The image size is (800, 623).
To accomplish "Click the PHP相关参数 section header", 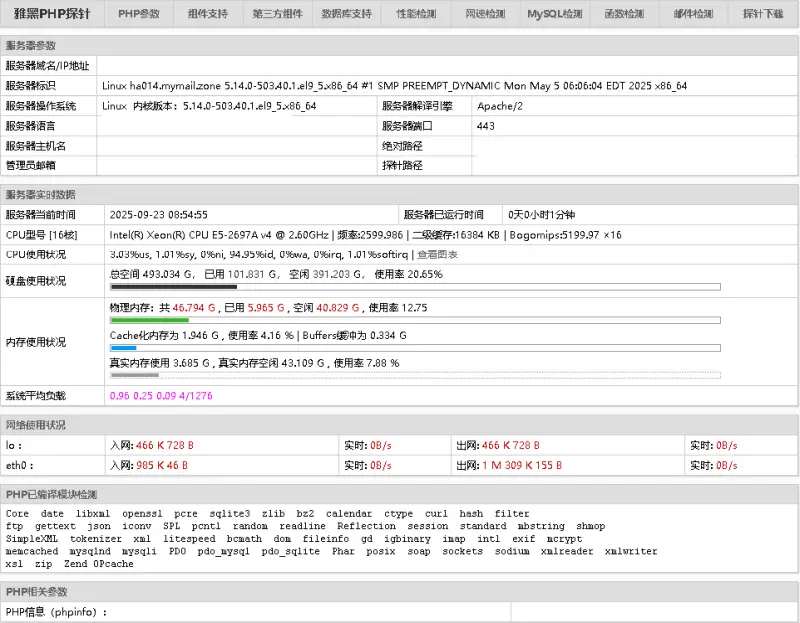I will click(36, 592).
